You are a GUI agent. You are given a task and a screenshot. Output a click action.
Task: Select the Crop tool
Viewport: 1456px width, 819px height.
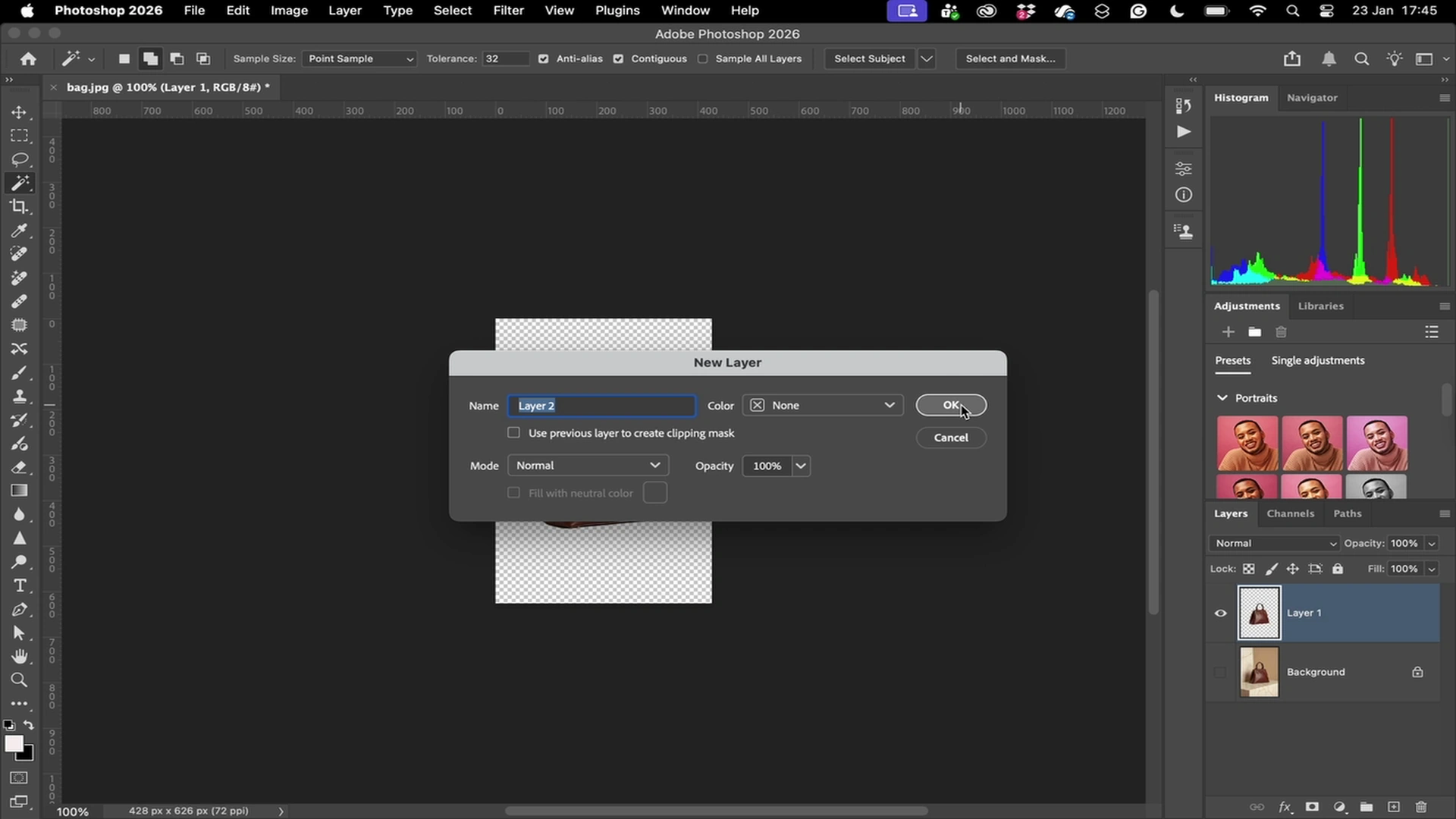click(x=19, y=206)
